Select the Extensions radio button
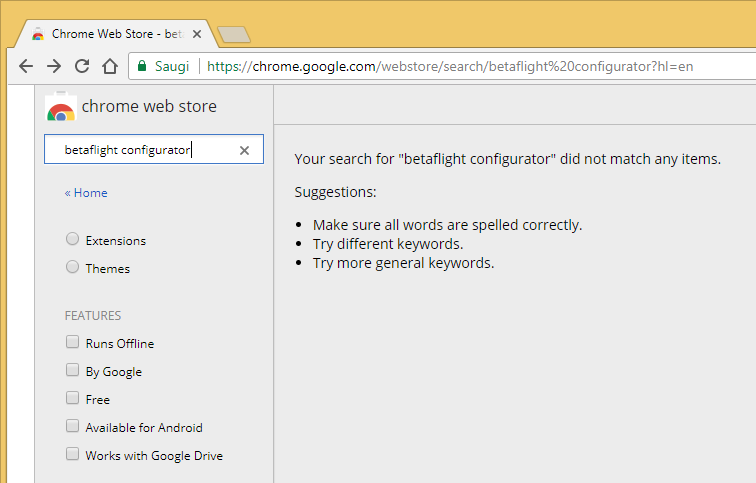The height and width of the screenshot is (483, 756). coord(72,239)
